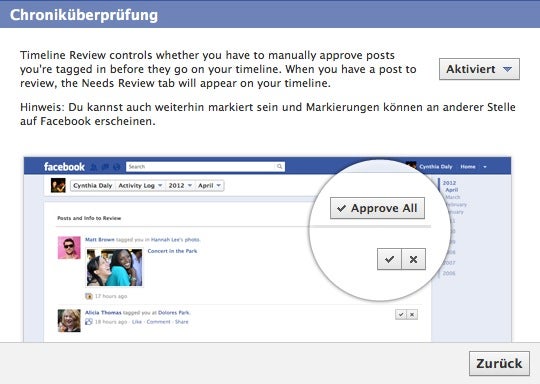Click the Approve All button
The image size is (540, 384).
(x=377, y=208)
